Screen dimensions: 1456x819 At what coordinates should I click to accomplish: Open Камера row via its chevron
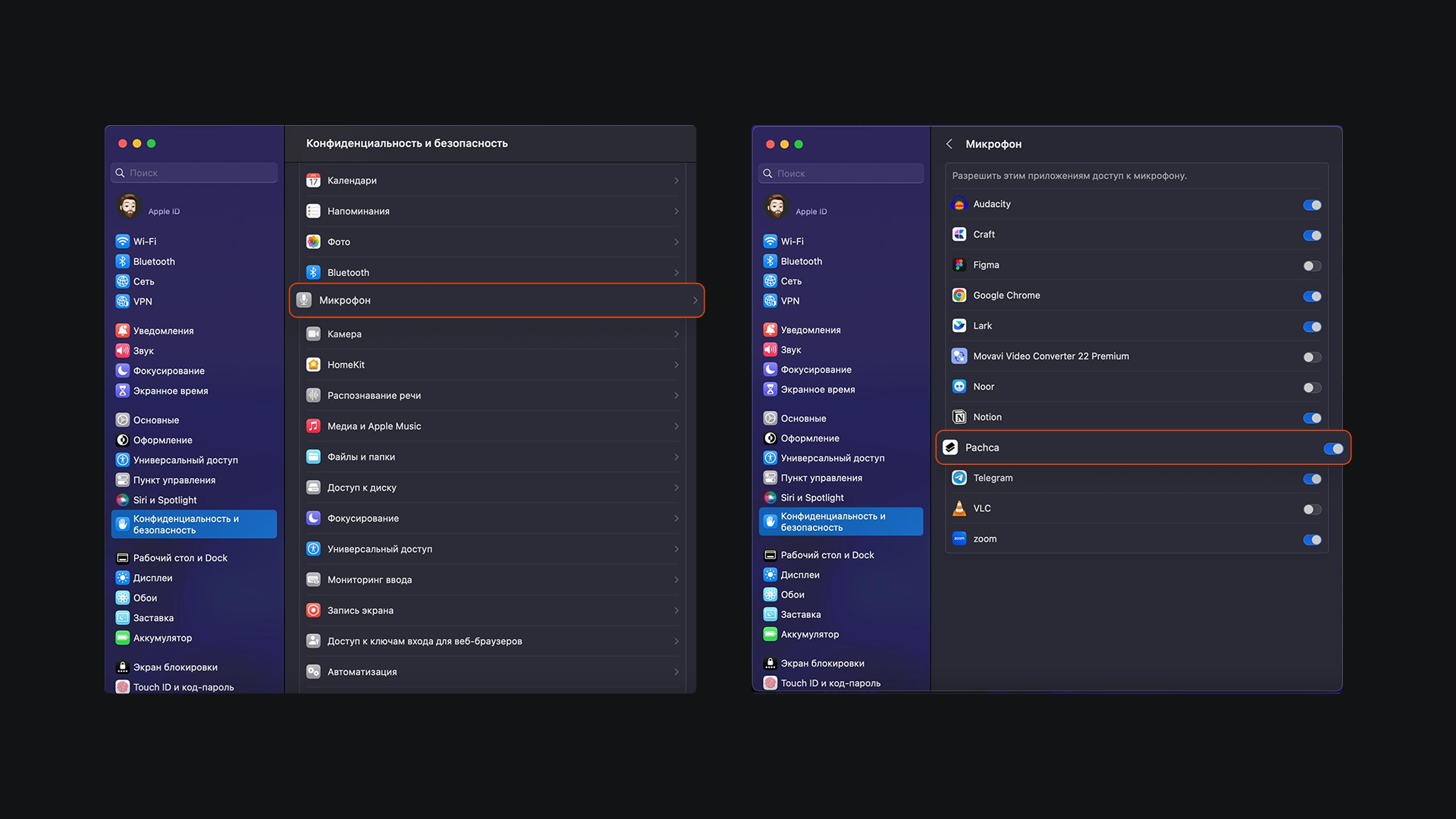676,334
